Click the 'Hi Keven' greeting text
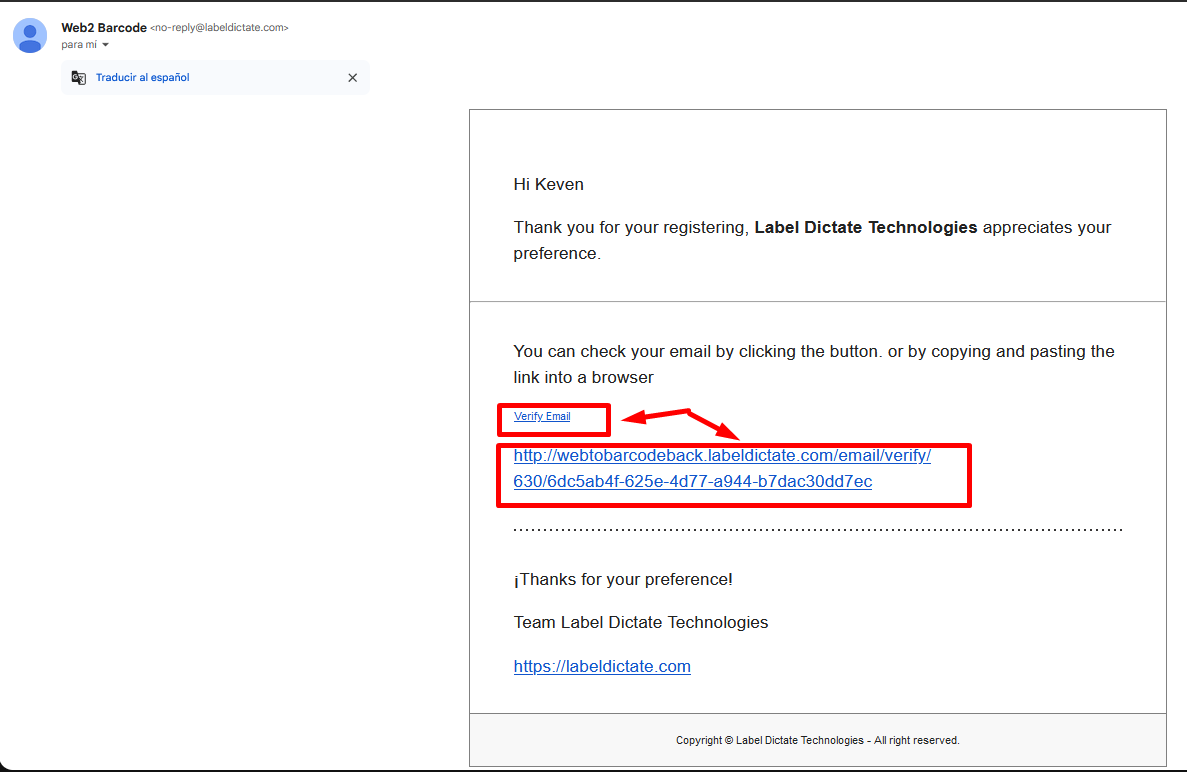This screenshot has width=1187, height=772. 548,184
